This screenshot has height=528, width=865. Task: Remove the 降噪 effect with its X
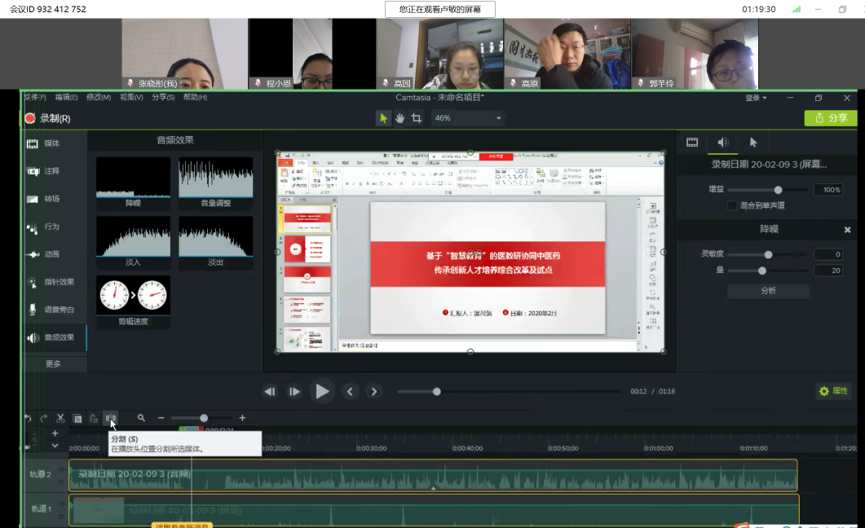point(847,230)
